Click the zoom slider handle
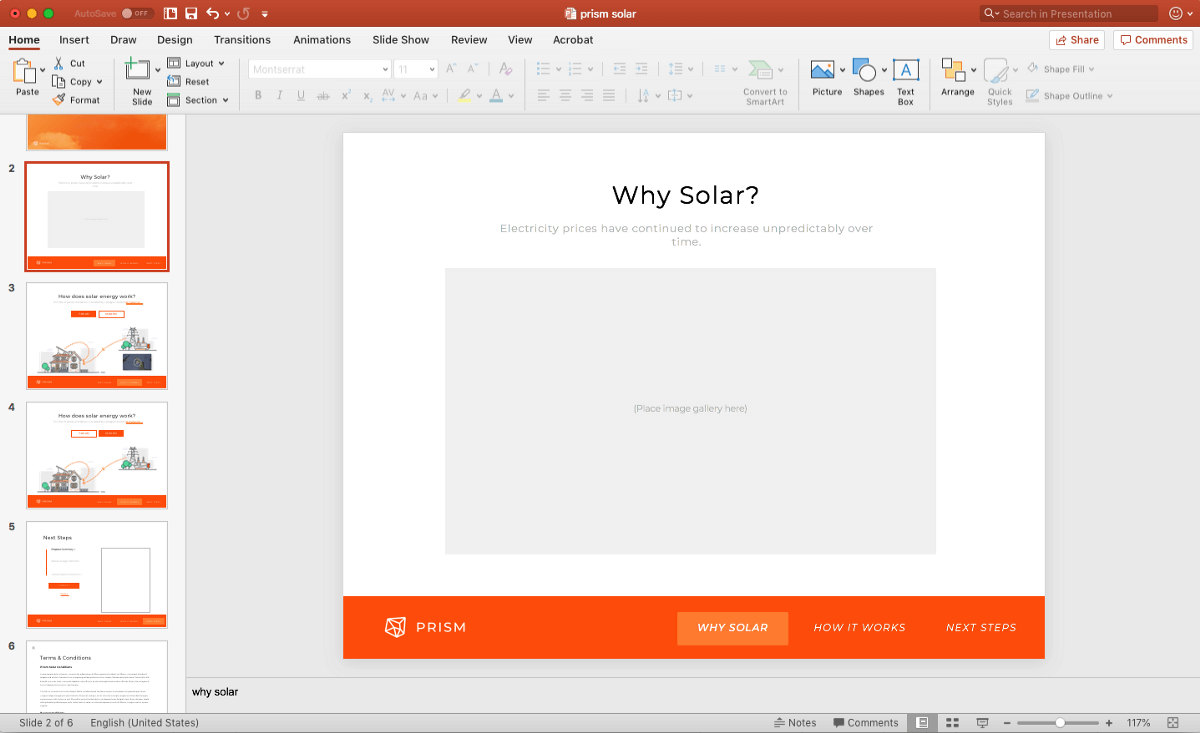This screenshot has width=1200, height=733. point(1059,722)
